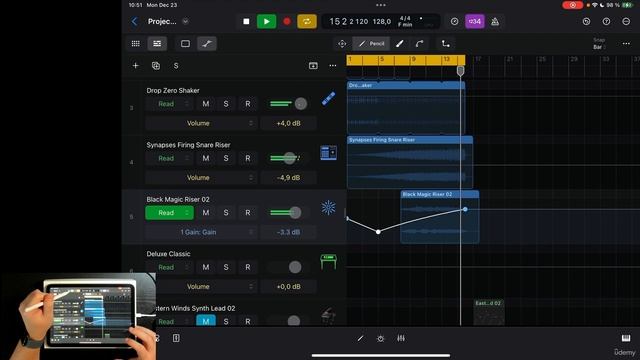Click the track stack import icon
640x360 pixels.
tap(313, 66)
